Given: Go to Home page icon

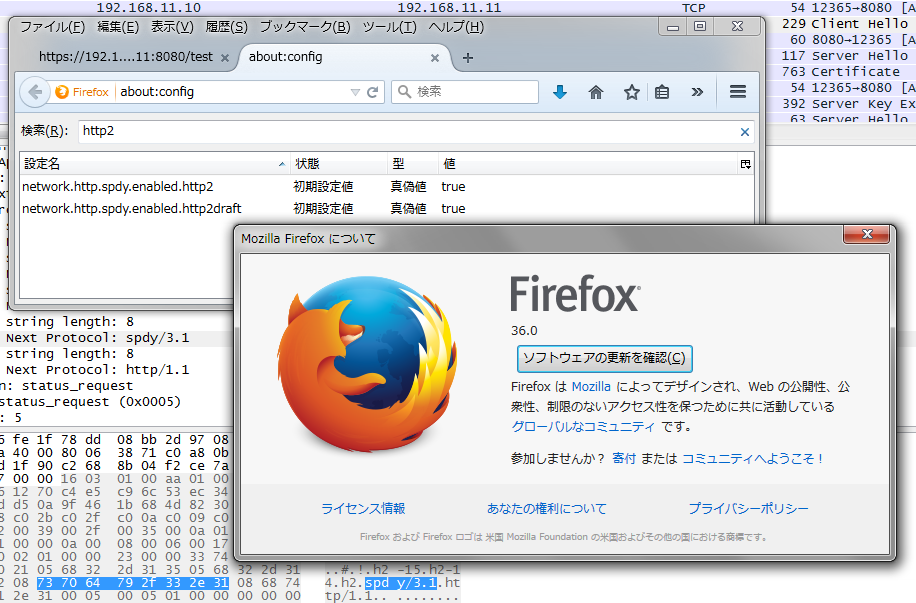Looking at the screenshot, I should [596, 92].
